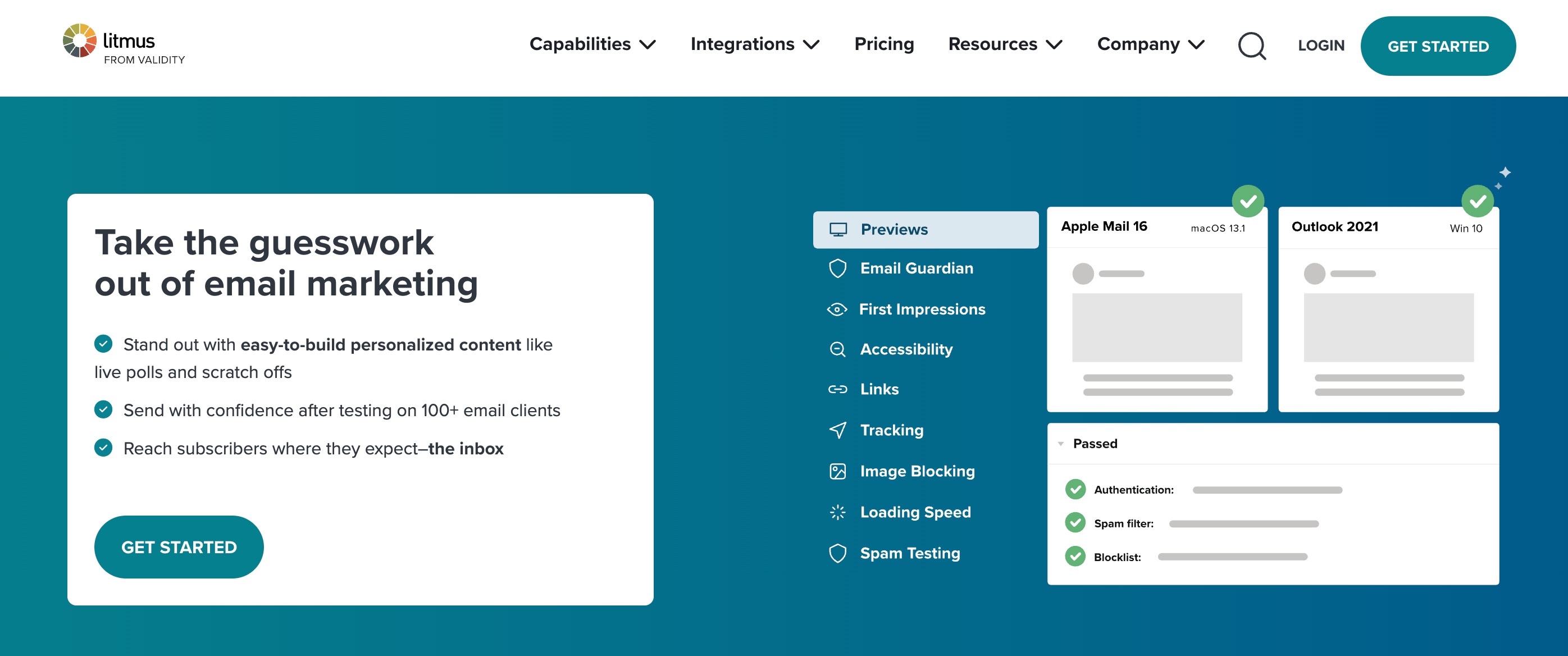Viewport: 1568px width, 656px height.
Task: Click GET STARTED in the top navigation
Action: click(1438, 46)
